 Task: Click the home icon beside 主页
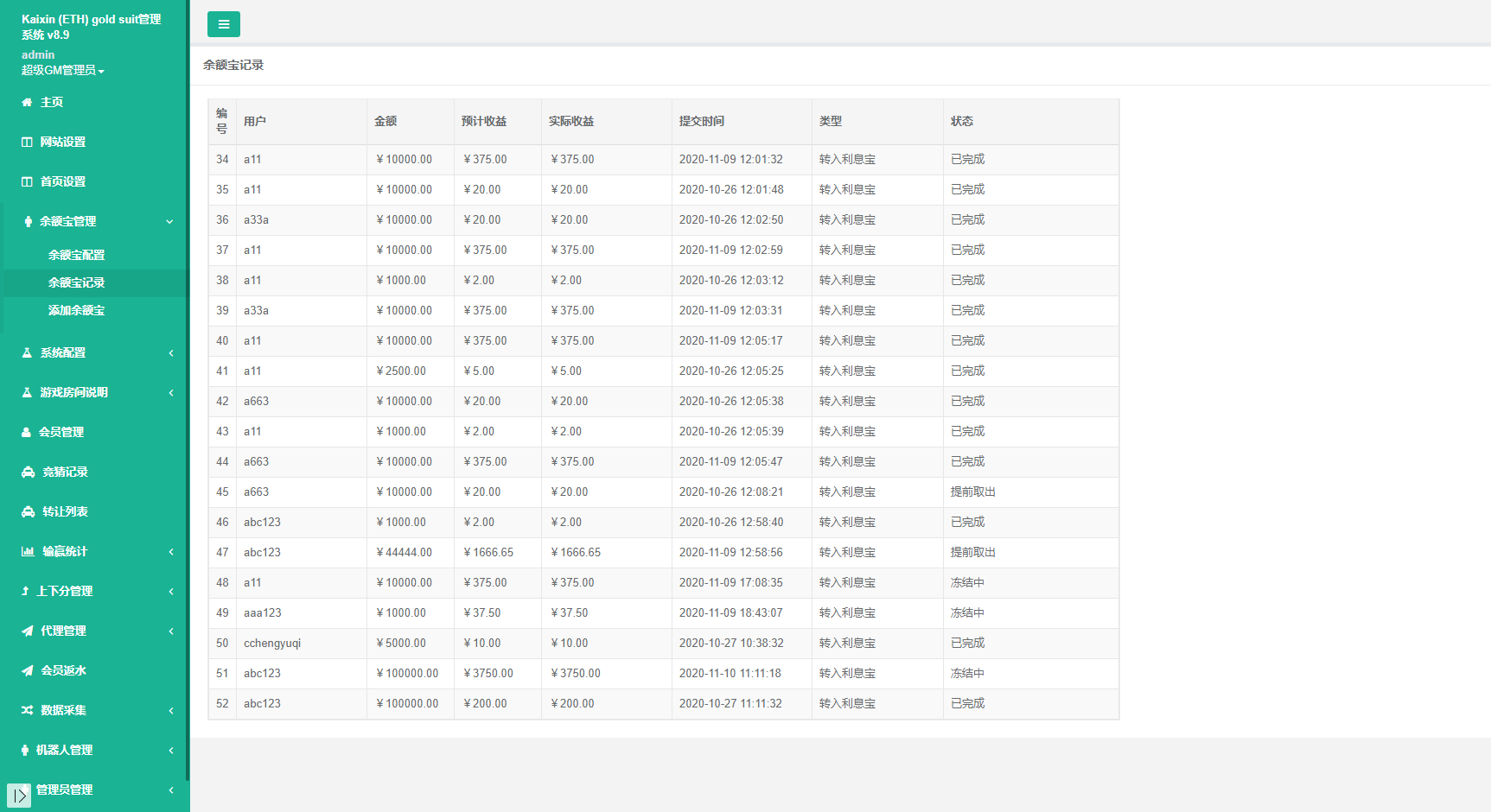pos(27,102)
